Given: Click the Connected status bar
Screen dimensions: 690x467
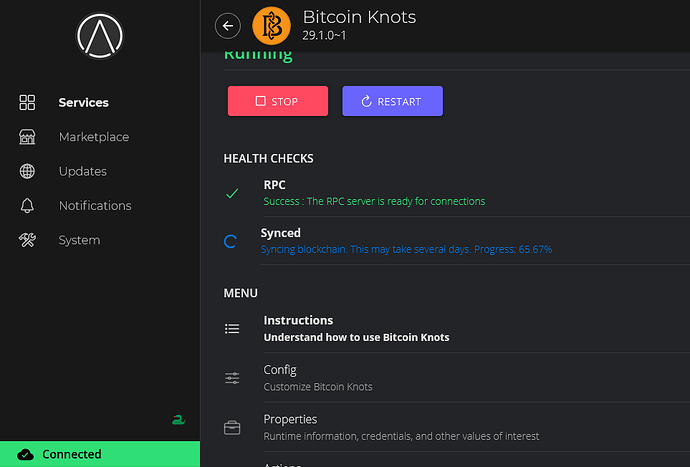Looking at the screenshot, I should click(99, 454).
